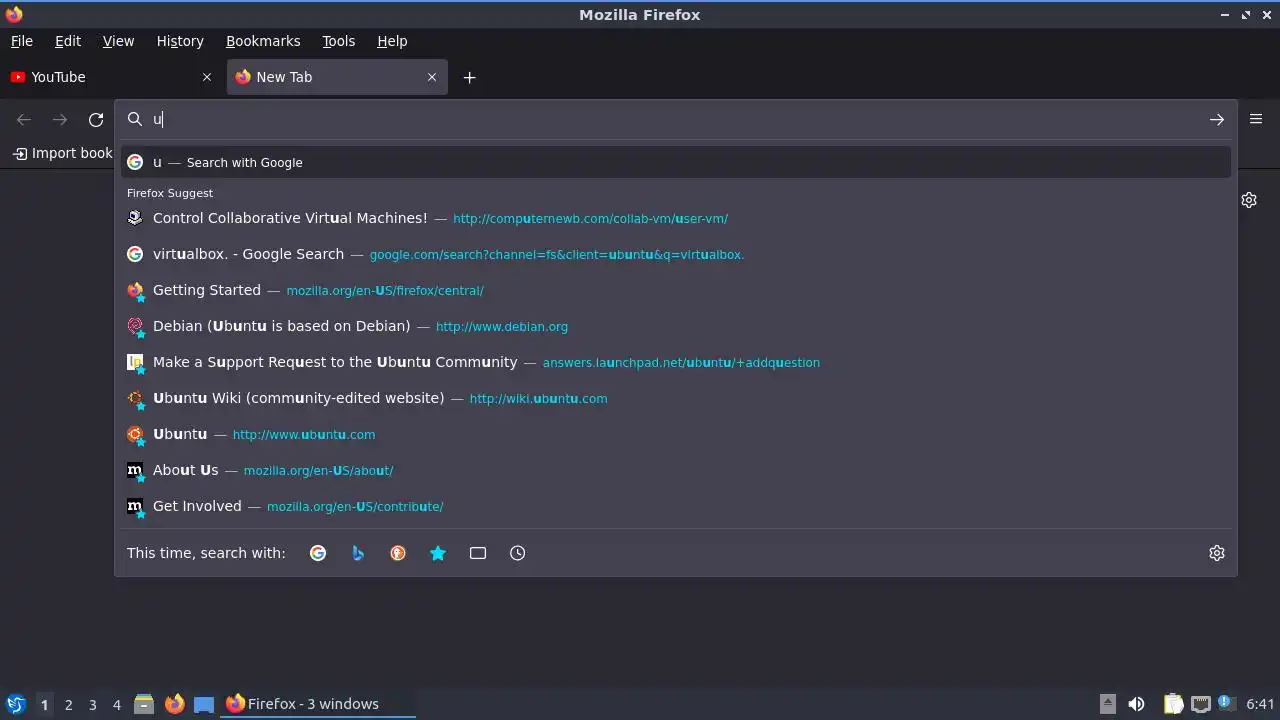Open search settings gear in dropdown

click(1217, 553)
